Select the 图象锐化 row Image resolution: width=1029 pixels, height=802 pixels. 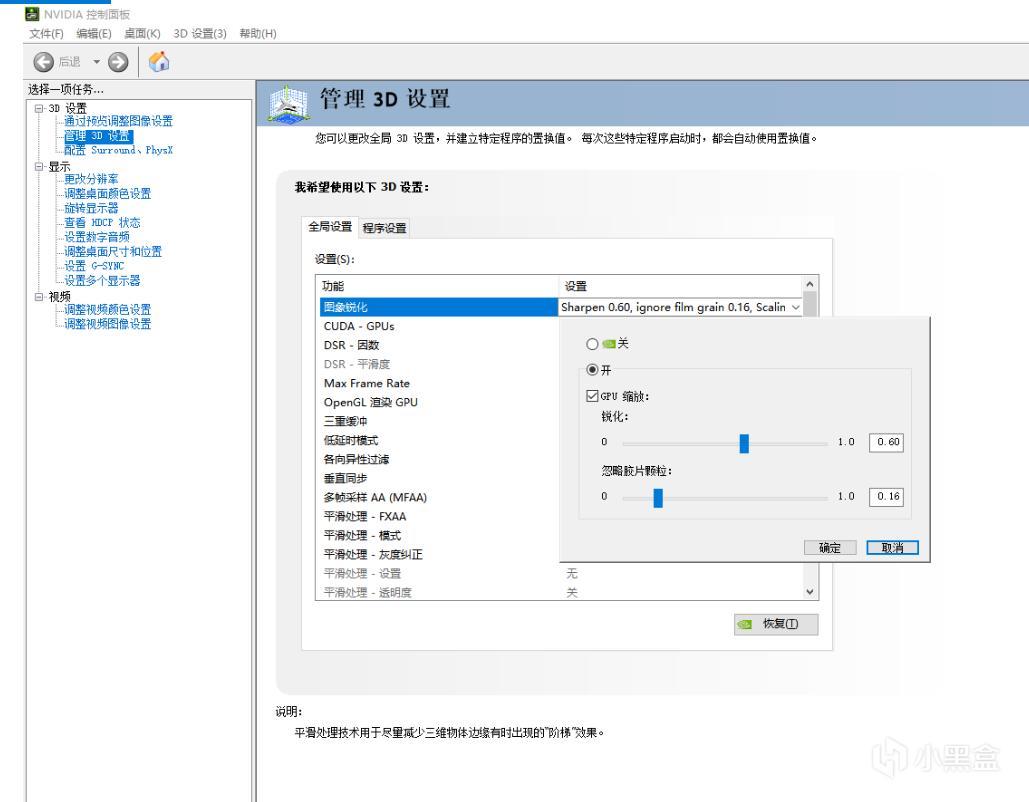click(x=438, y=307)
